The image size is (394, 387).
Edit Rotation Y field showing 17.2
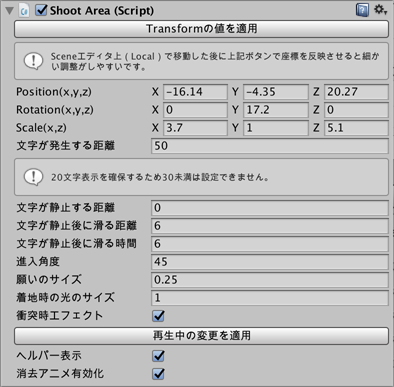pos(276,110)
